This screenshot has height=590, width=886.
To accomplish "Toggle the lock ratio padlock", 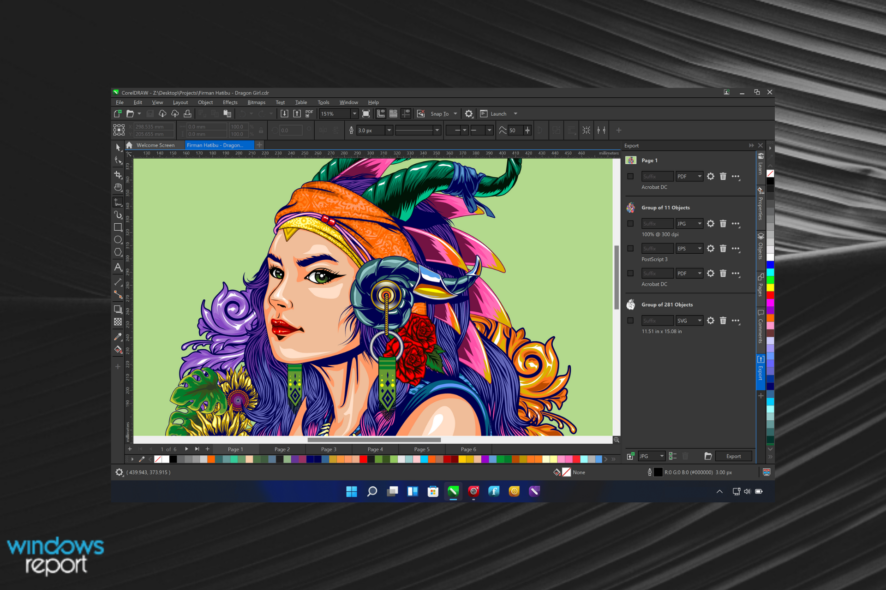I will pyautogui.click(x=261, y=131).
